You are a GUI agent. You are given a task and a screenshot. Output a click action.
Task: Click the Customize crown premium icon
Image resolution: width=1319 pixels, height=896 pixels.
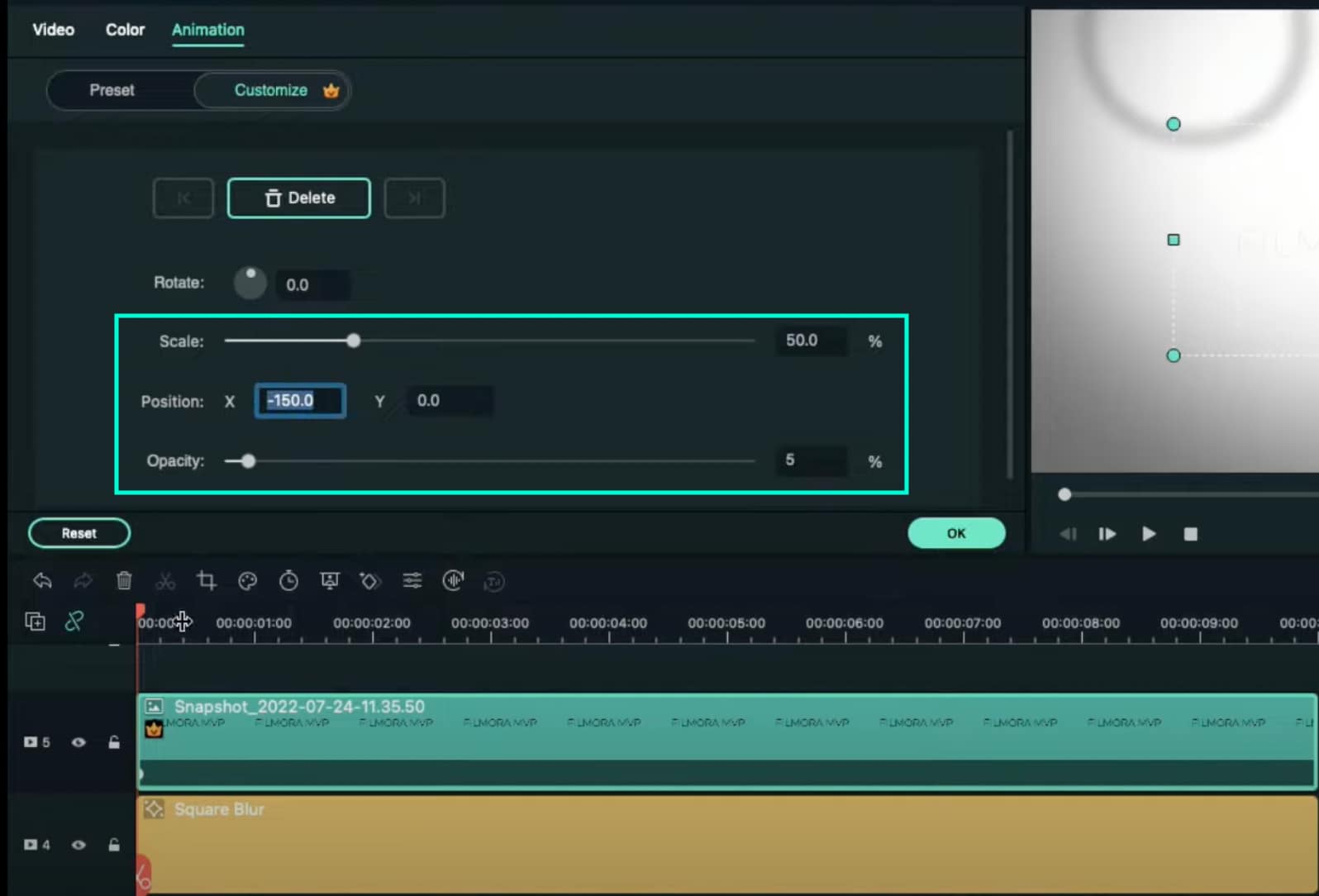point(331,90)
